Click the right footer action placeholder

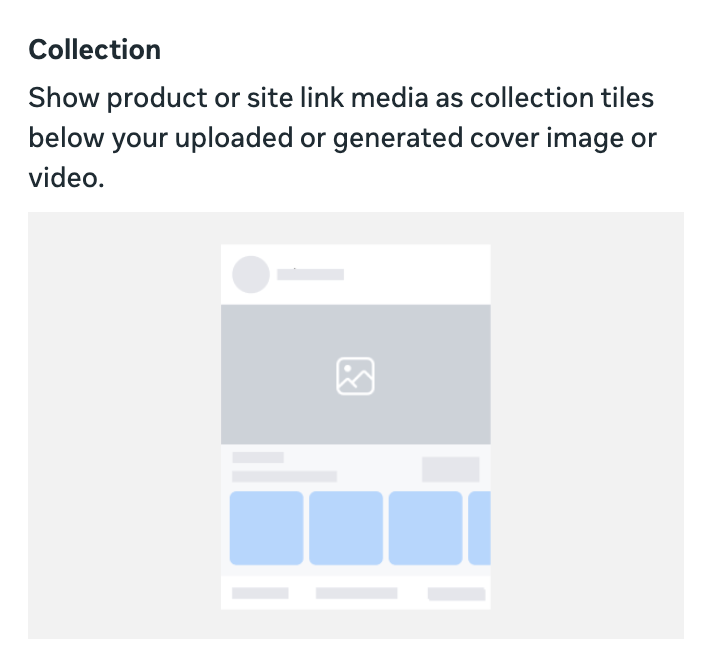click(456, 594)
